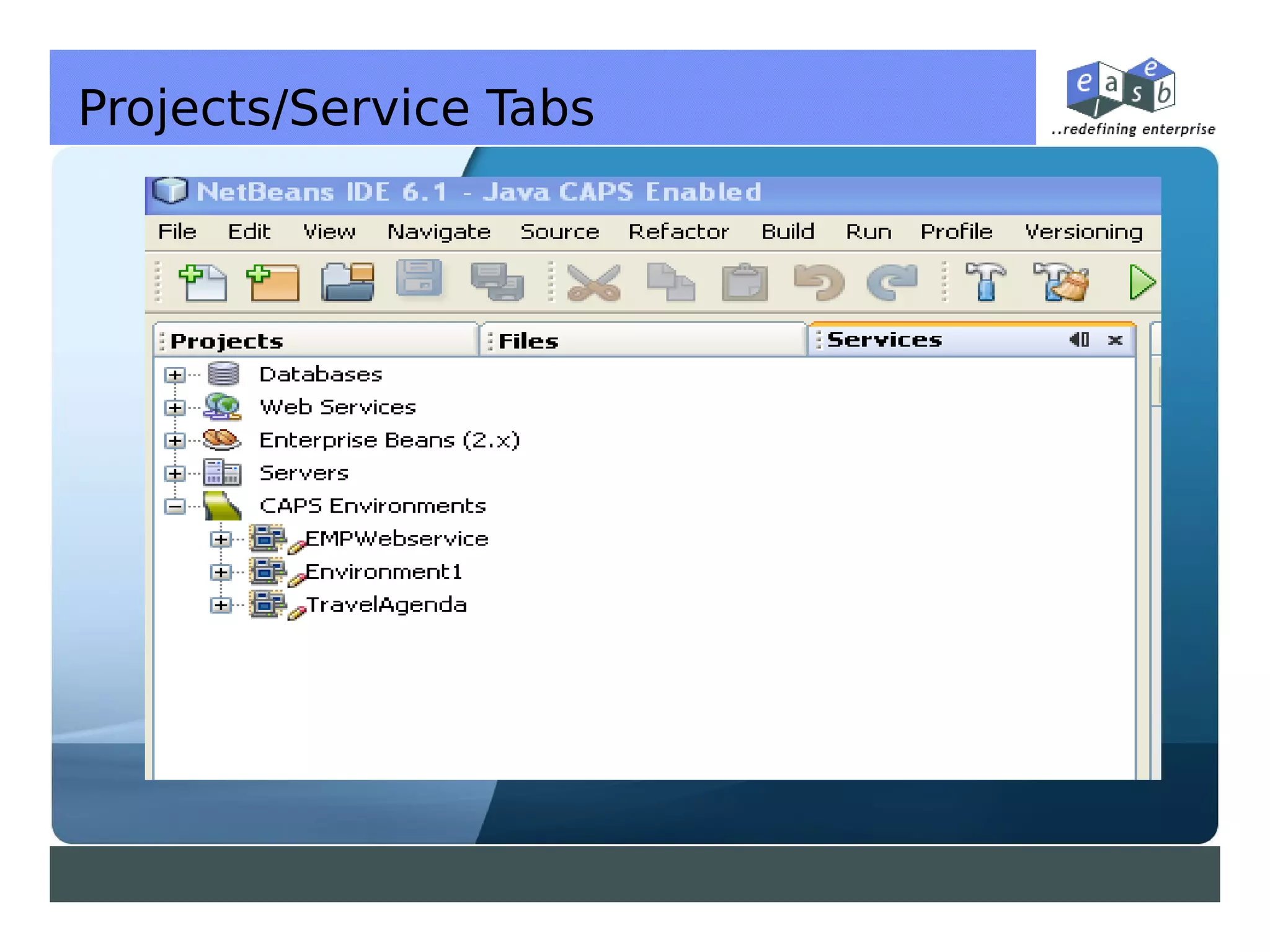
Task: Click the Enterprise Beans icon
Action: pyautogui.click(x=221, y=439)
